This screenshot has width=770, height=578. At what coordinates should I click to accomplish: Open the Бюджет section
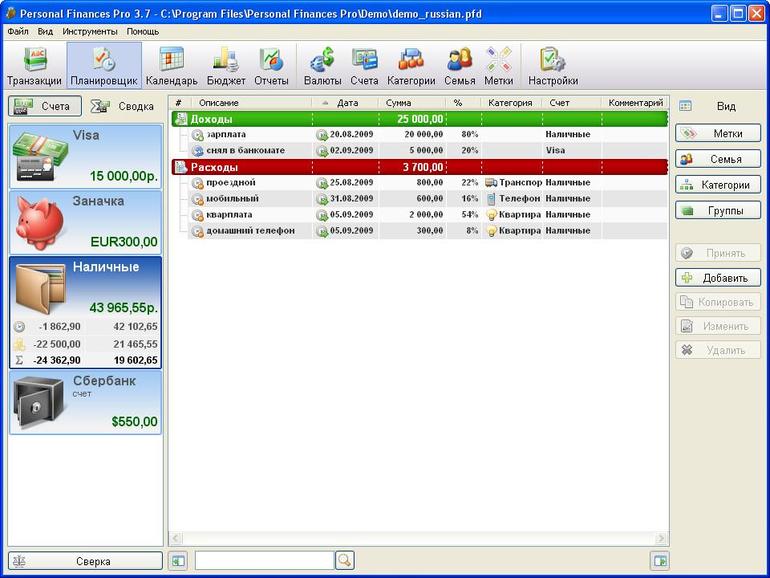pos(226,66)
